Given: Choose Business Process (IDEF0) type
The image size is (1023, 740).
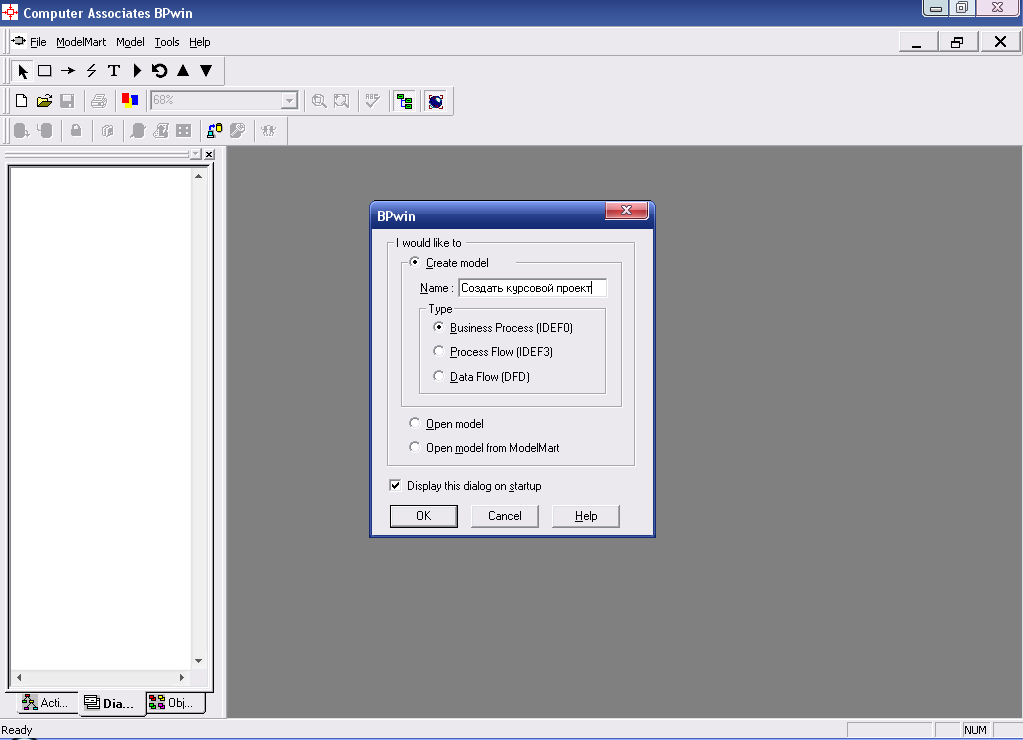Looking at the screenshot, I should (x=439, y=327).
